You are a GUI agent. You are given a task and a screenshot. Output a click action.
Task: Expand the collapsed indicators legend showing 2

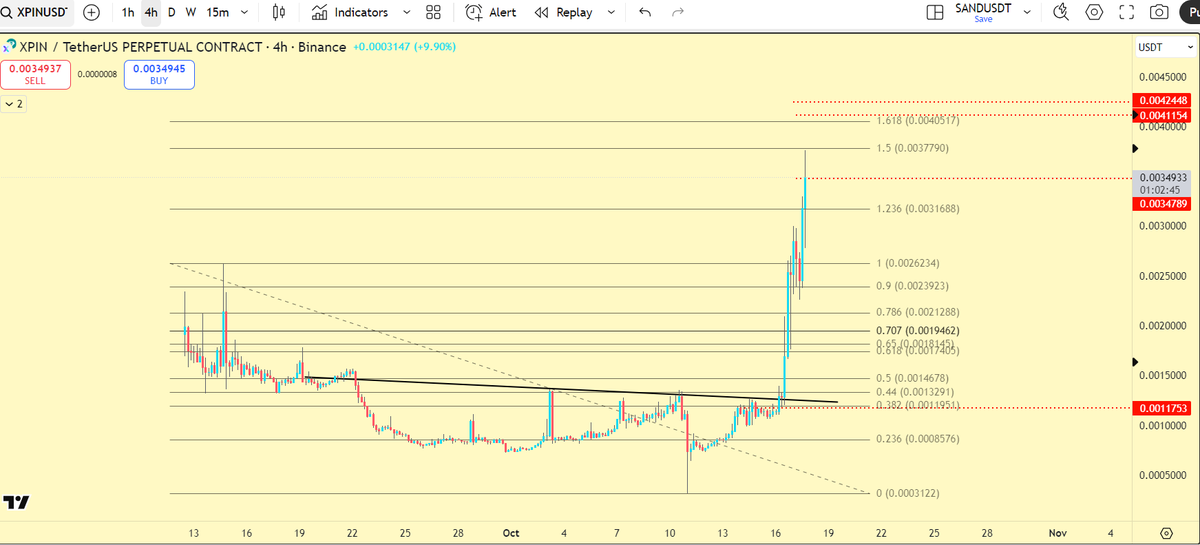tap(14, 103)
